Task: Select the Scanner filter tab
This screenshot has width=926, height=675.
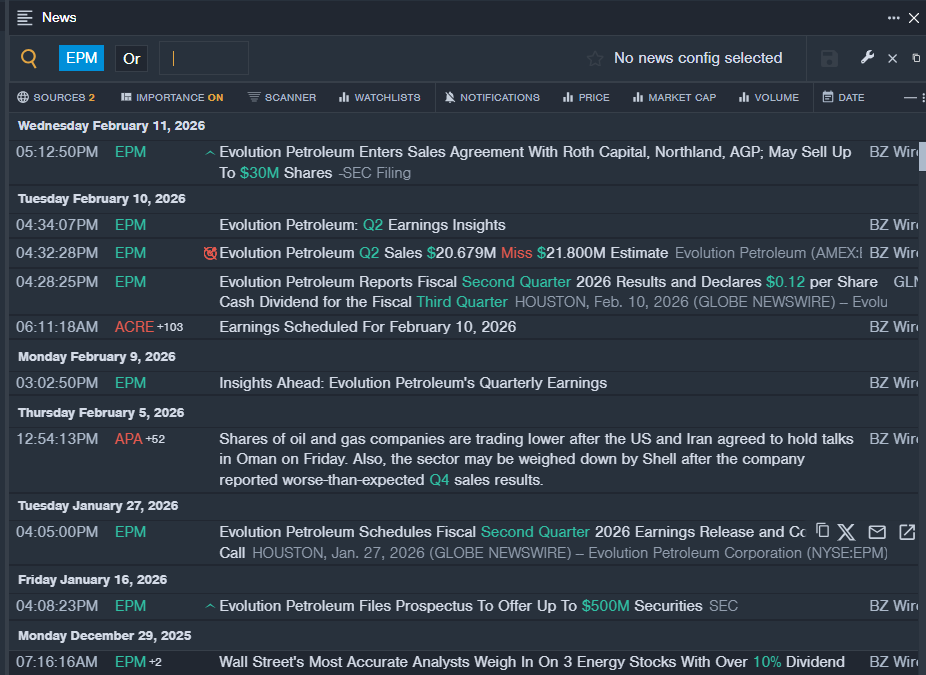Action: [x=282, y=97]
